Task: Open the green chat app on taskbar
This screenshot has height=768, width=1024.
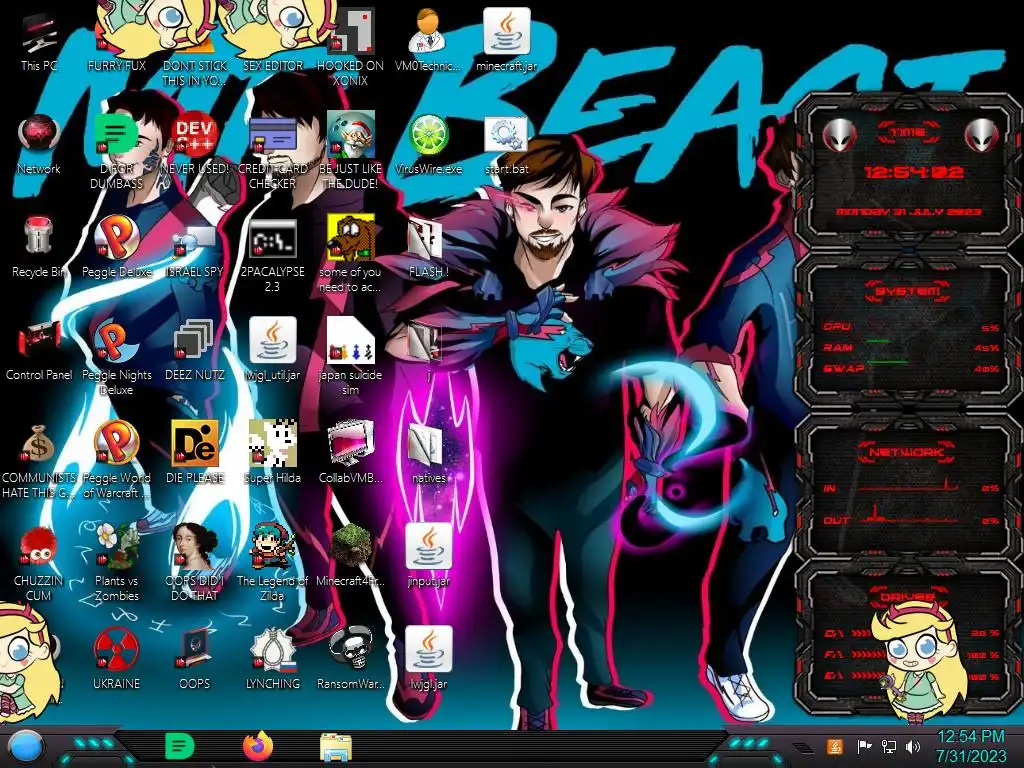Action: tap(180, 746)
